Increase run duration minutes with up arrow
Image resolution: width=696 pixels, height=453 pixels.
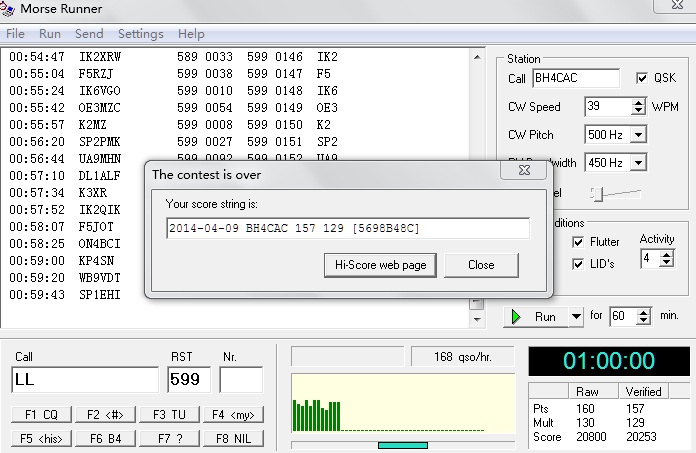click(x=644, y=312)
